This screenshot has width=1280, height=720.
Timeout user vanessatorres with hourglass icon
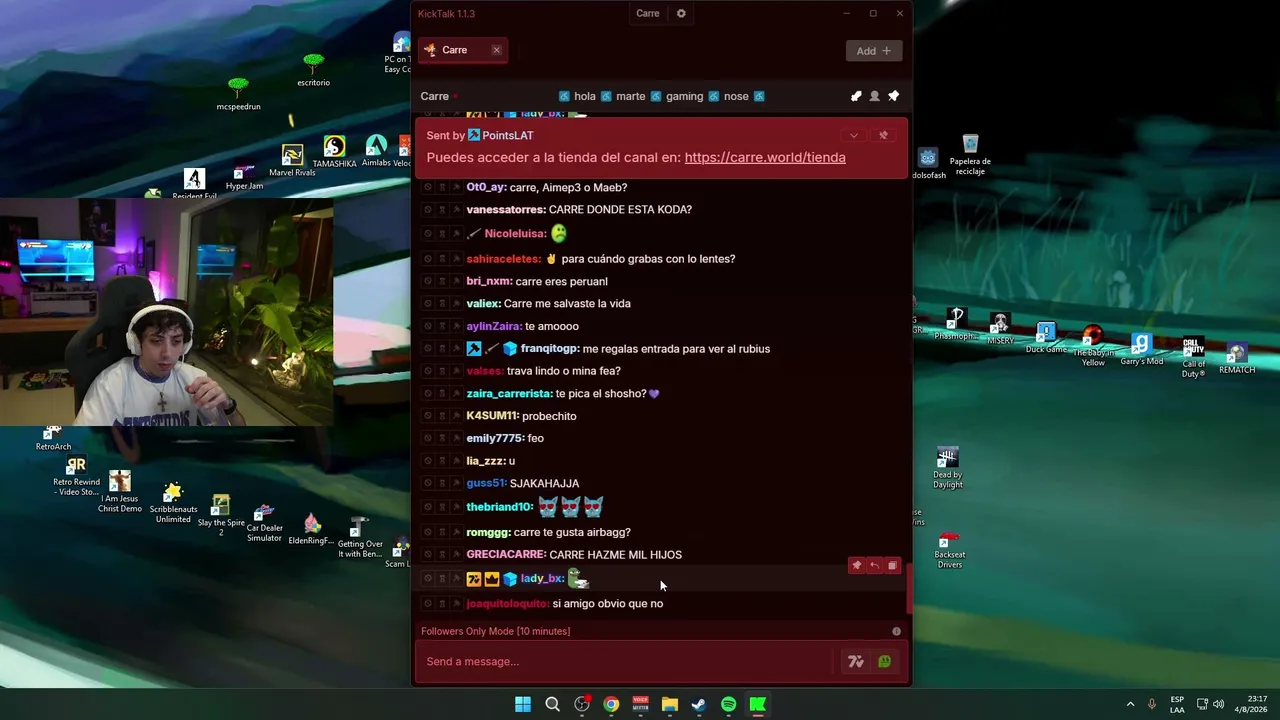(442, 210)
